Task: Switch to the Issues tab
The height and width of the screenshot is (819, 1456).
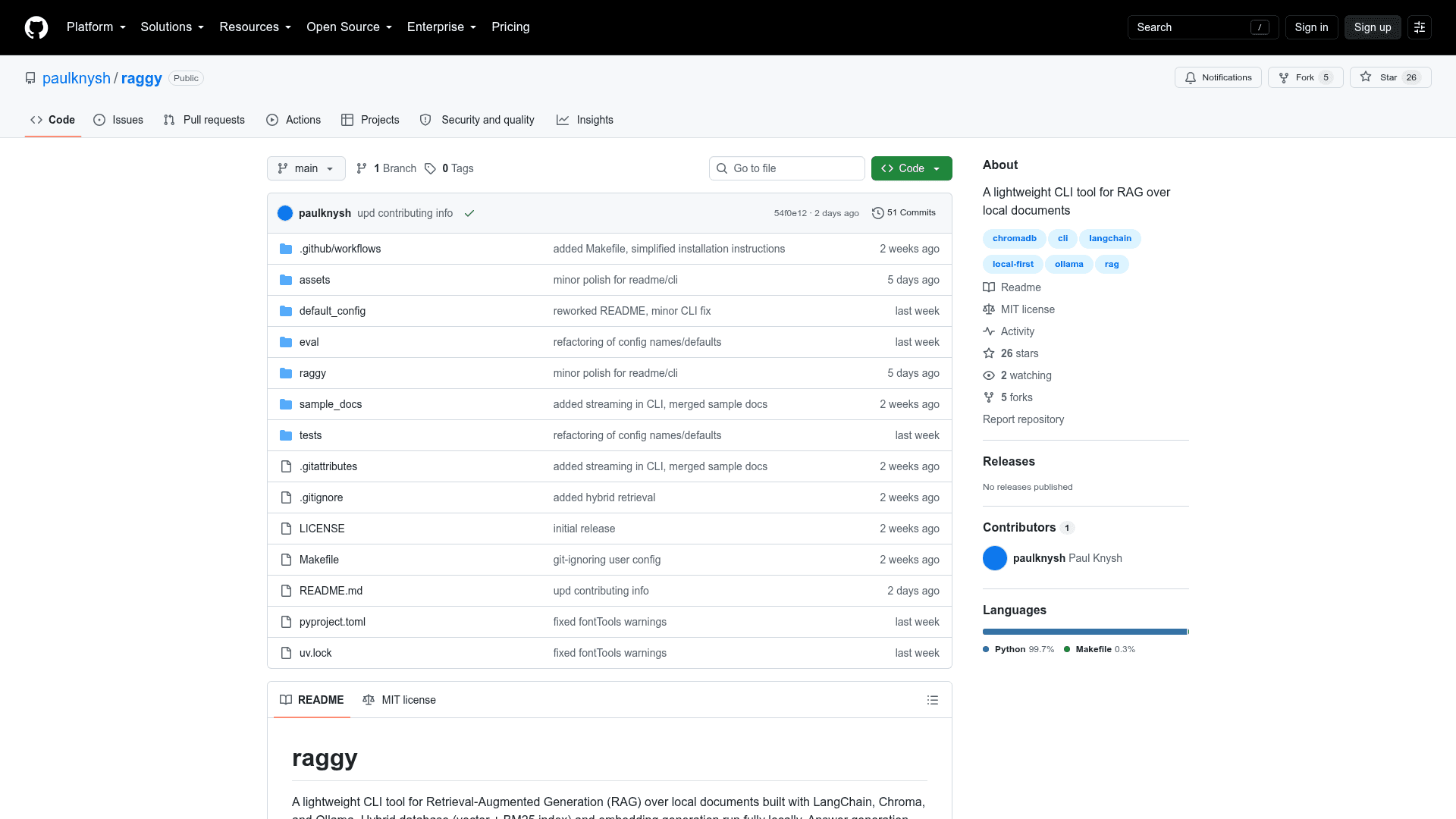Action: (x=118, y=120)
